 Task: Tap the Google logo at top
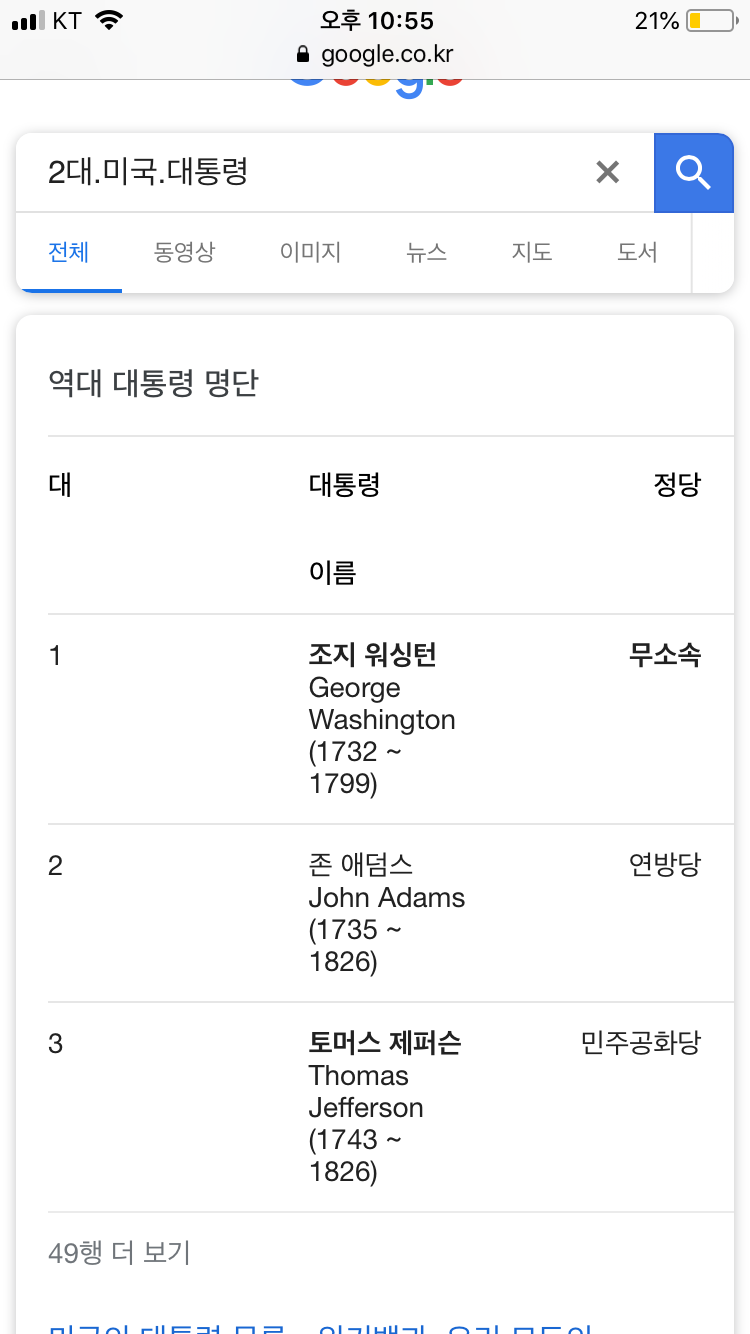pos(376,86)
